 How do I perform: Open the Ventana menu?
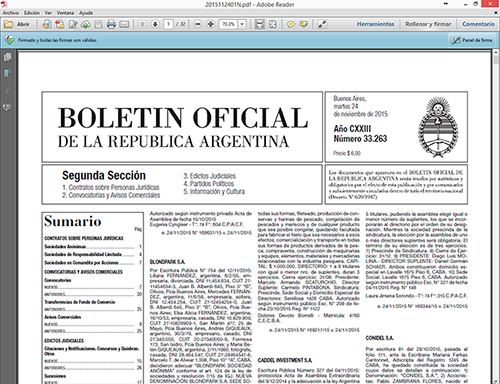[65, 13]
